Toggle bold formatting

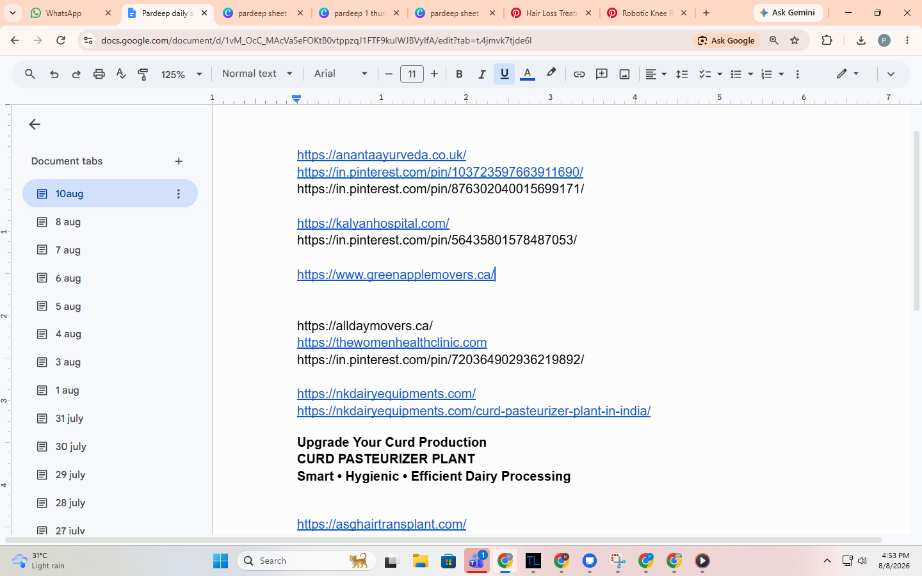(459, 74)
